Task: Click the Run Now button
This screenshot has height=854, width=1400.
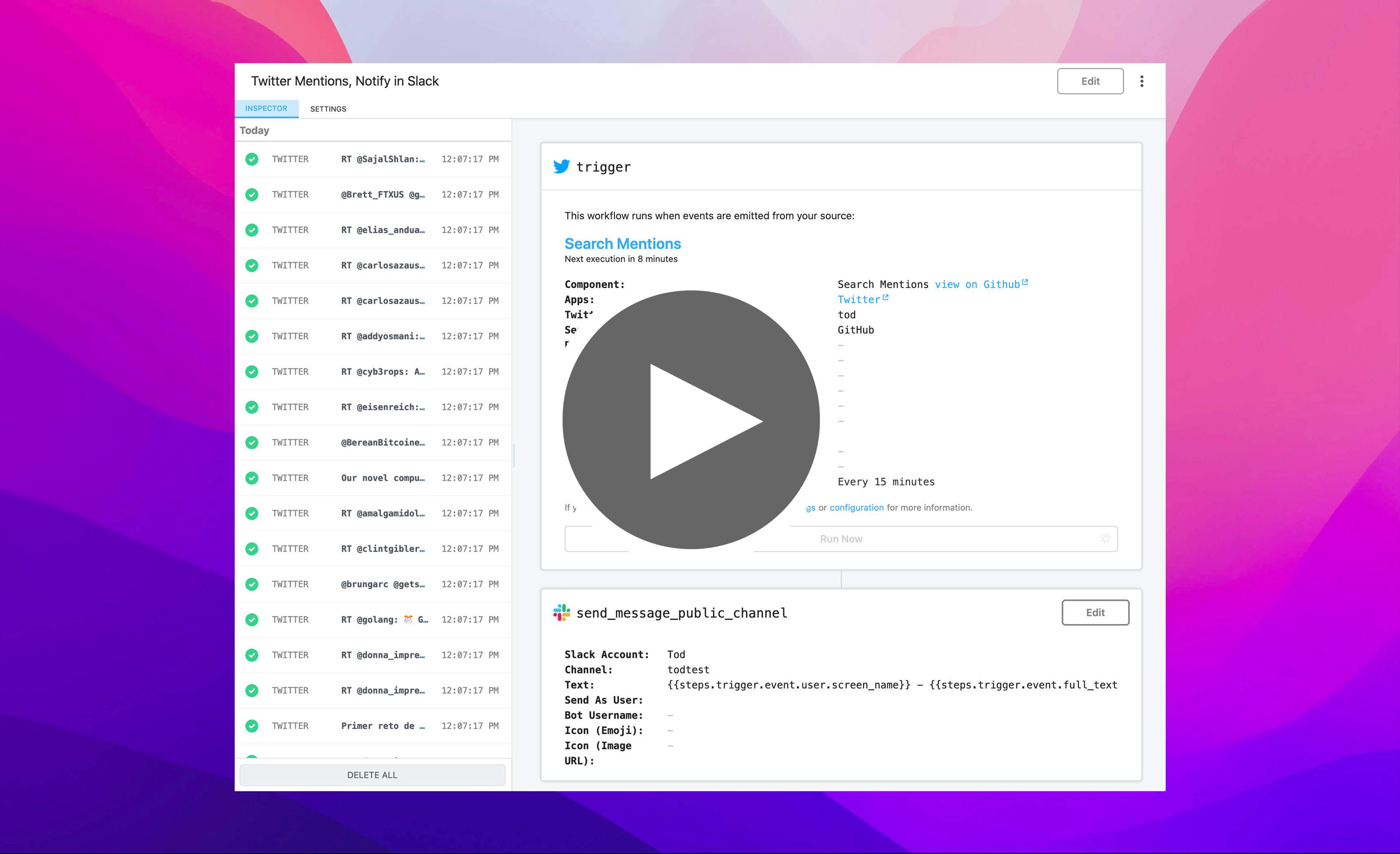Action: [840, 539]
